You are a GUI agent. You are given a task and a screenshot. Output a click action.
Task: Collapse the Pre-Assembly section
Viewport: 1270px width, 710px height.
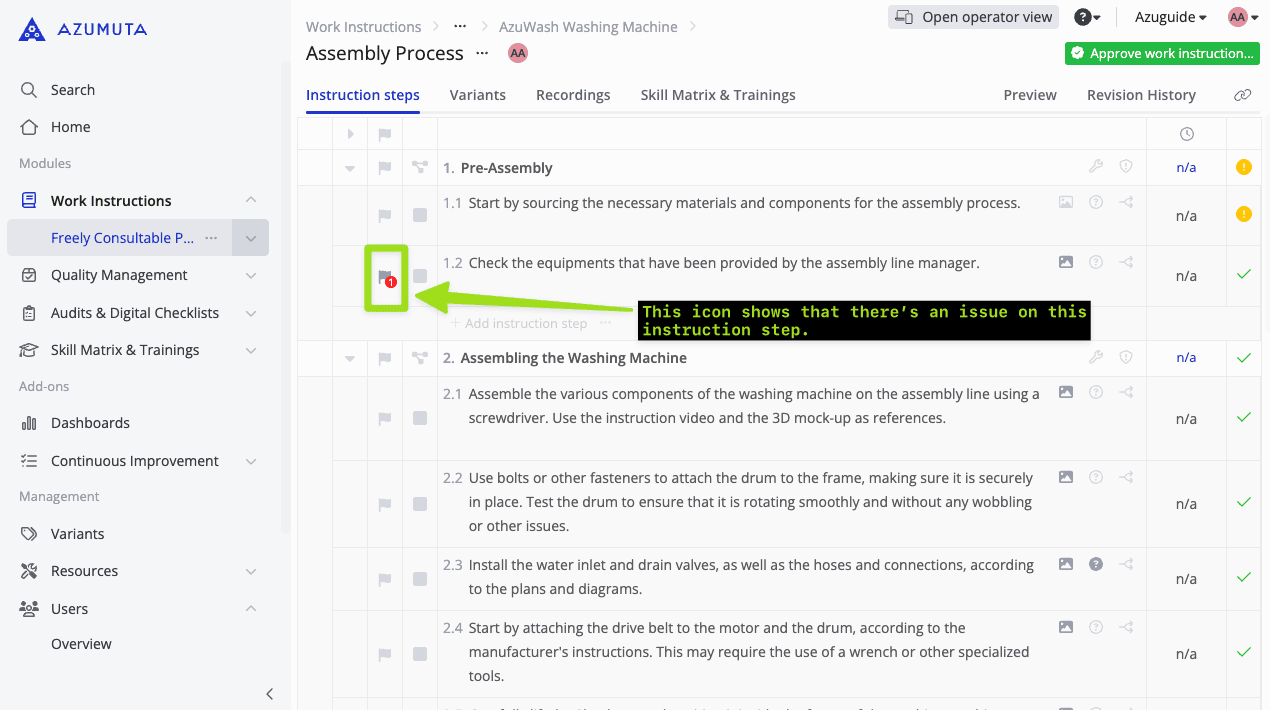pos(349,167)
